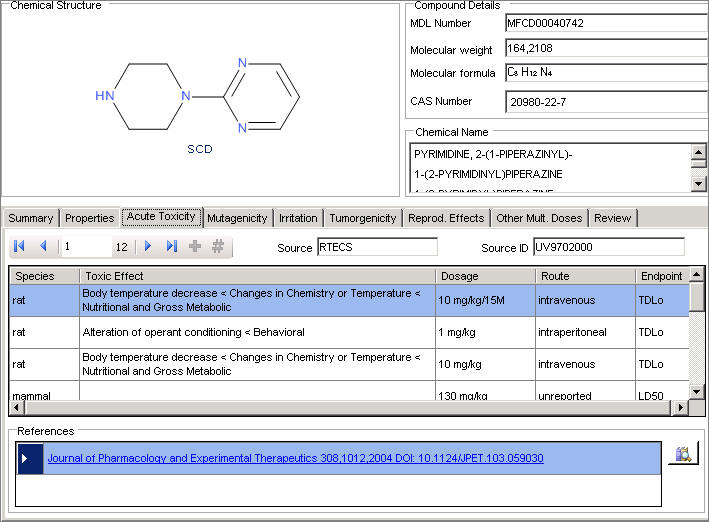
Task: Switch to the Mutagenicity tab
Action: tap(237, 218)
